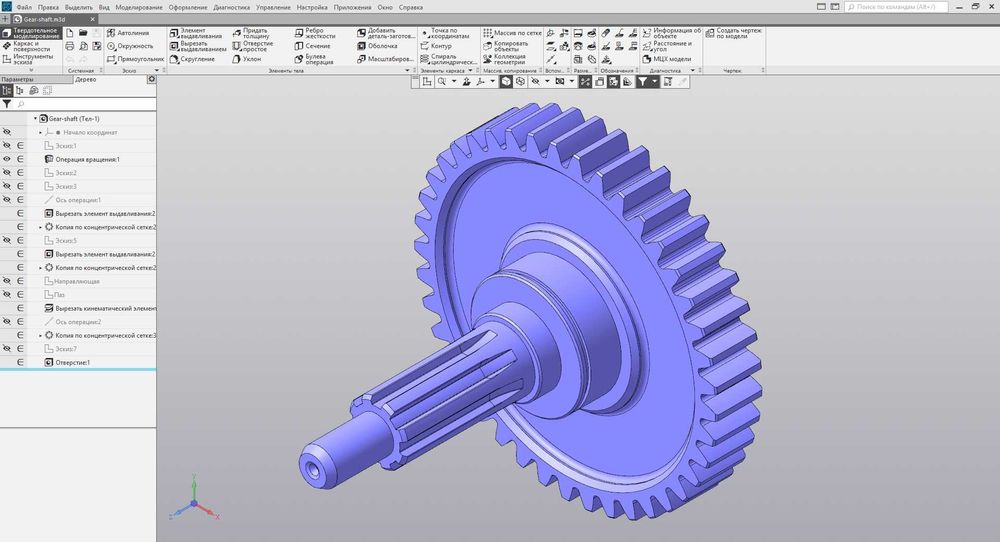Image resolution: width=1000 pixels, height=542 pixels.
Task: Open Расстояние и угол measurement
Action: click(x=667, y=46)
